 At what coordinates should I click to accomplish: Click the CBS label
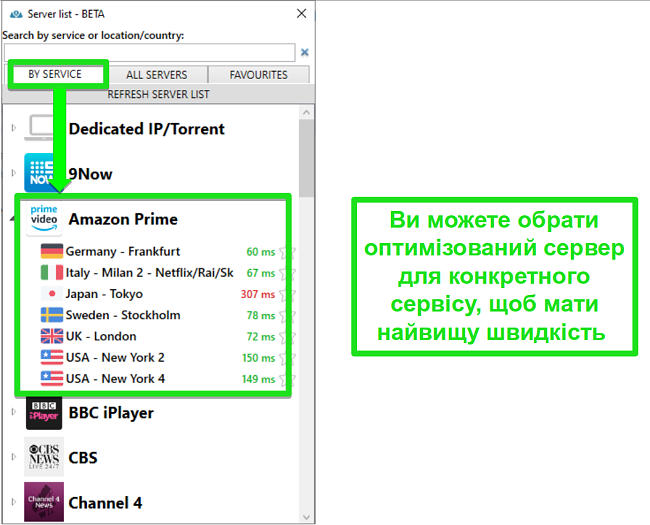pos(83,458)
